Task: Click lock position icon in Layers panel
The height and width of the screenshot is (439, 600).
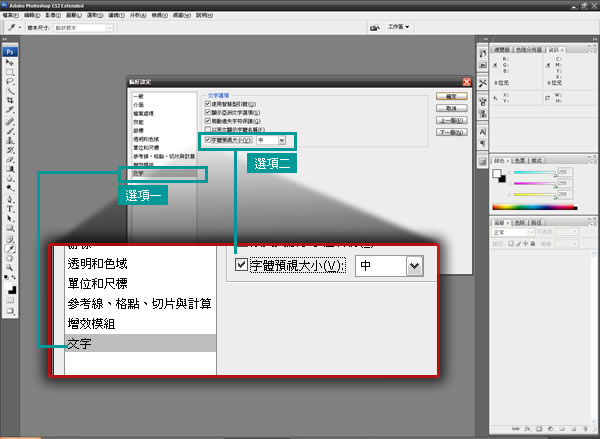Action: [x=525, y=243]
